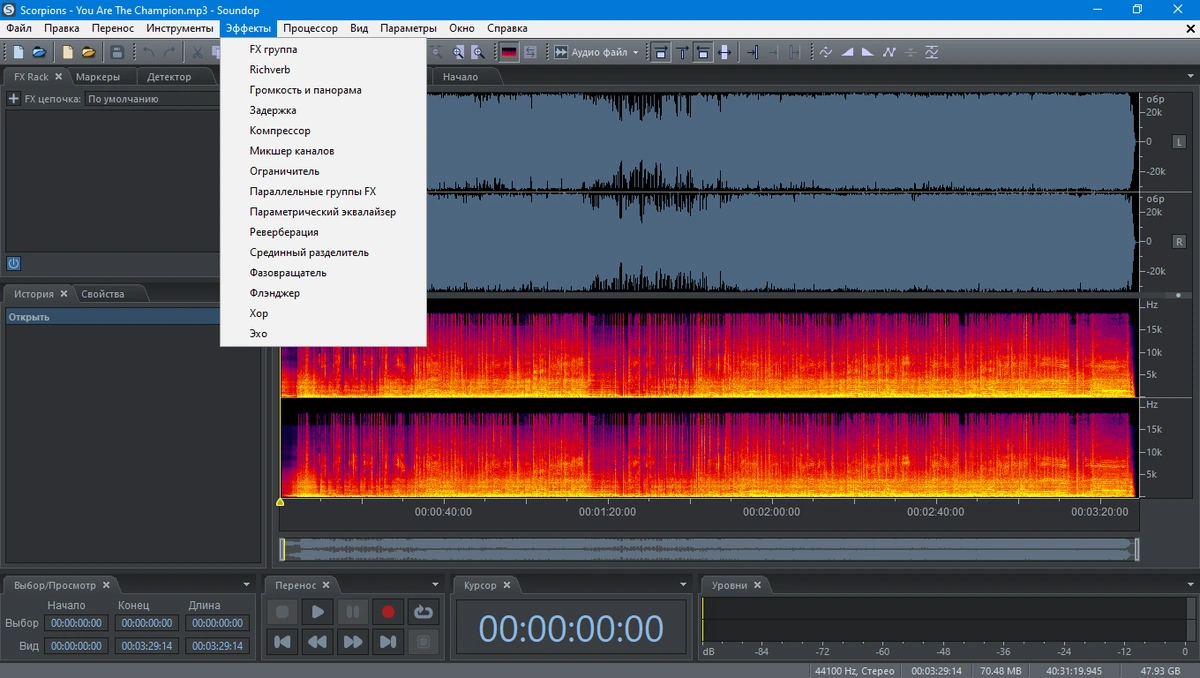Open the Файл menu
Image resolution: width=1200 pixels, height=678 pixels.
pos(18,28)
